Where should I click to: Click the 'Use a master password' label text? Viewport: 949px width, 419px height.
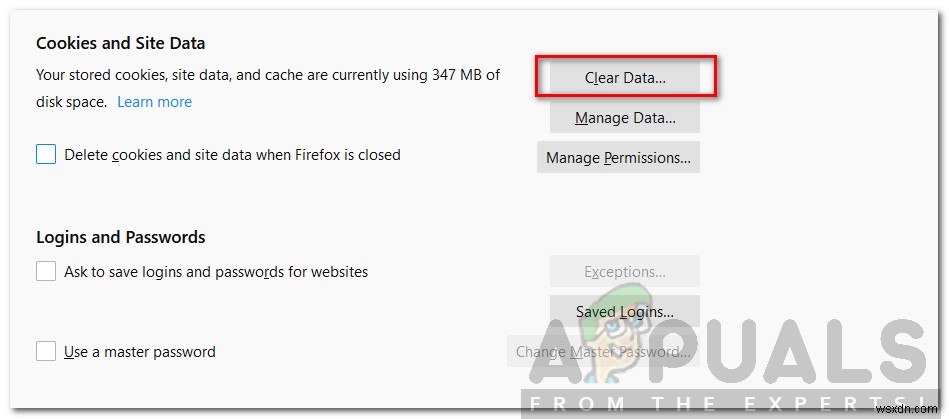tap(140, 351)
